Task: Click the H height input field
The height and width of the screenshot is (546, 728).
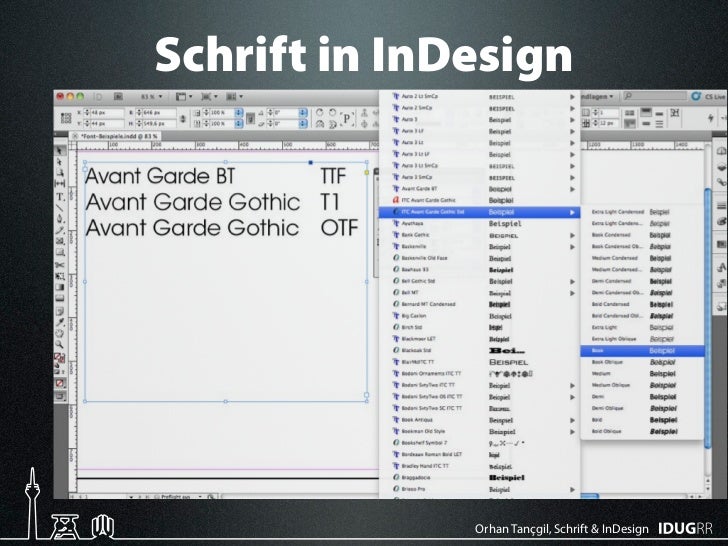Action: coord(159,124)
